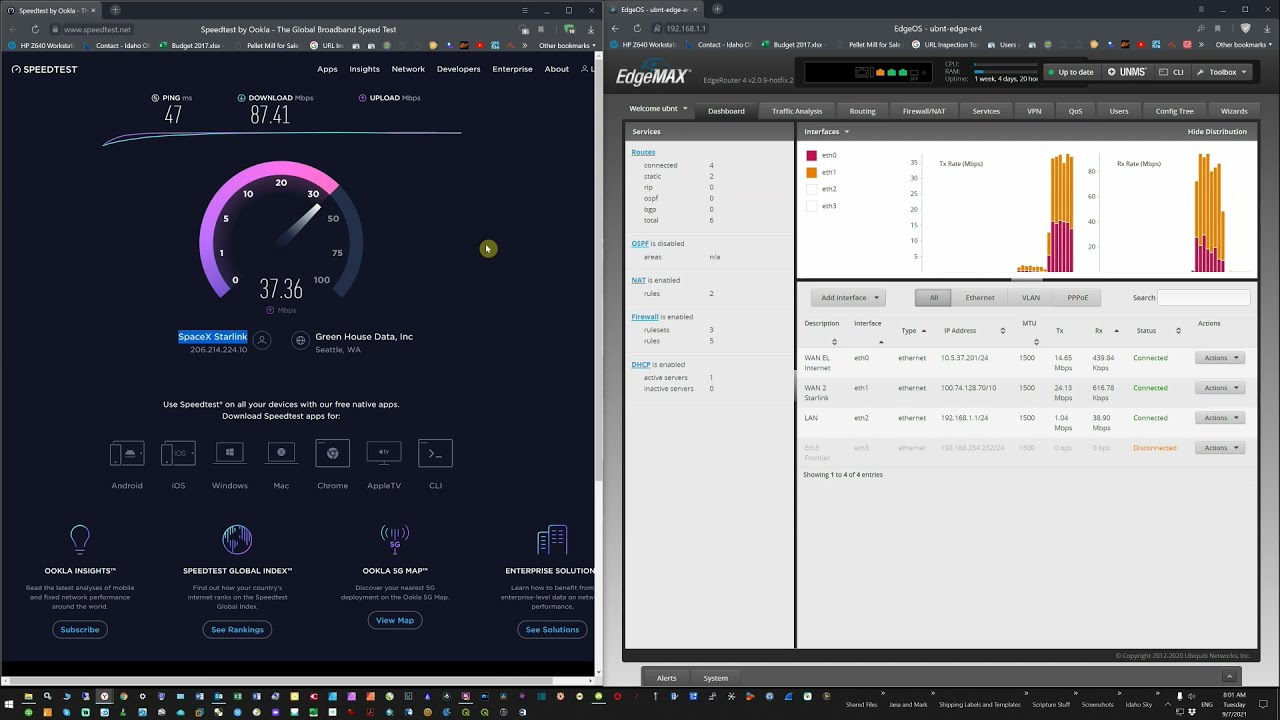Switch to the VPN tab
The width and height of the screenshot is (1280, 720).
point(1035,111)
